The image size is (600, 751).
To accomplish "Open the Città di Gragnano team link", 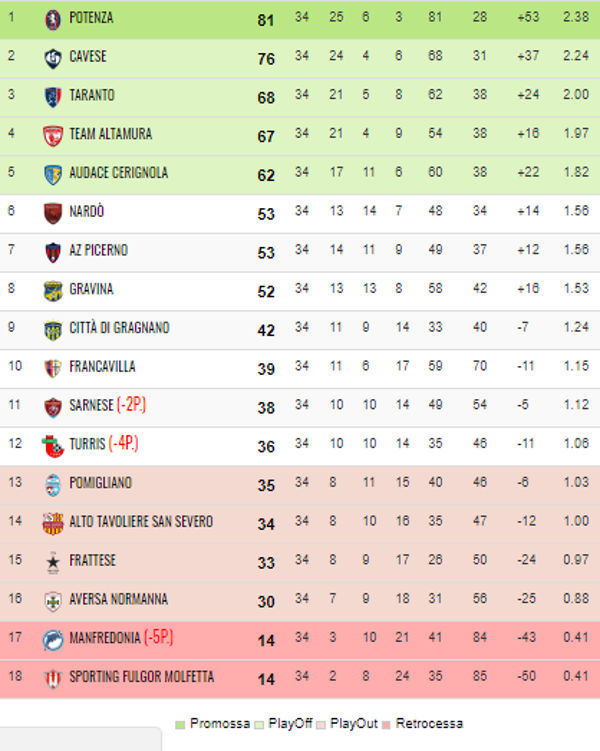I will (119, 328).
